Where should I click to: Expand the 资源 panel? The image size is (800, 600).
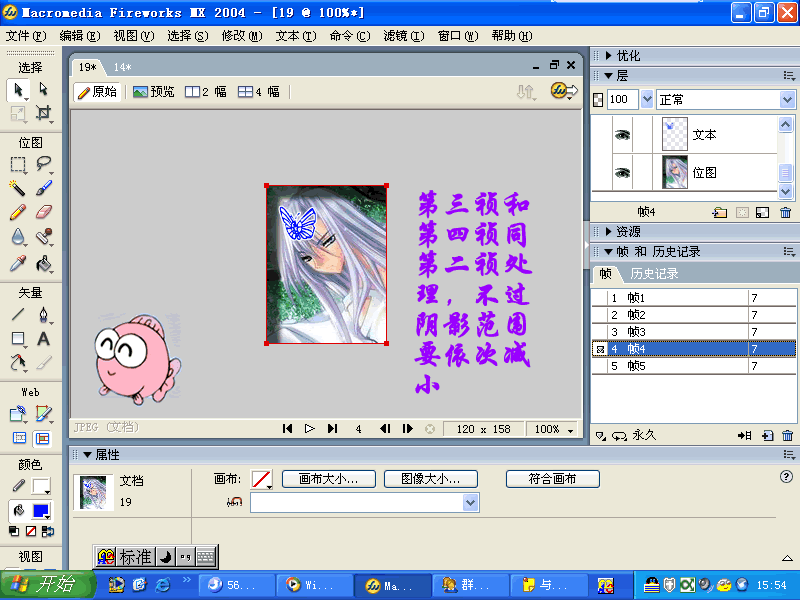point(608,231)
